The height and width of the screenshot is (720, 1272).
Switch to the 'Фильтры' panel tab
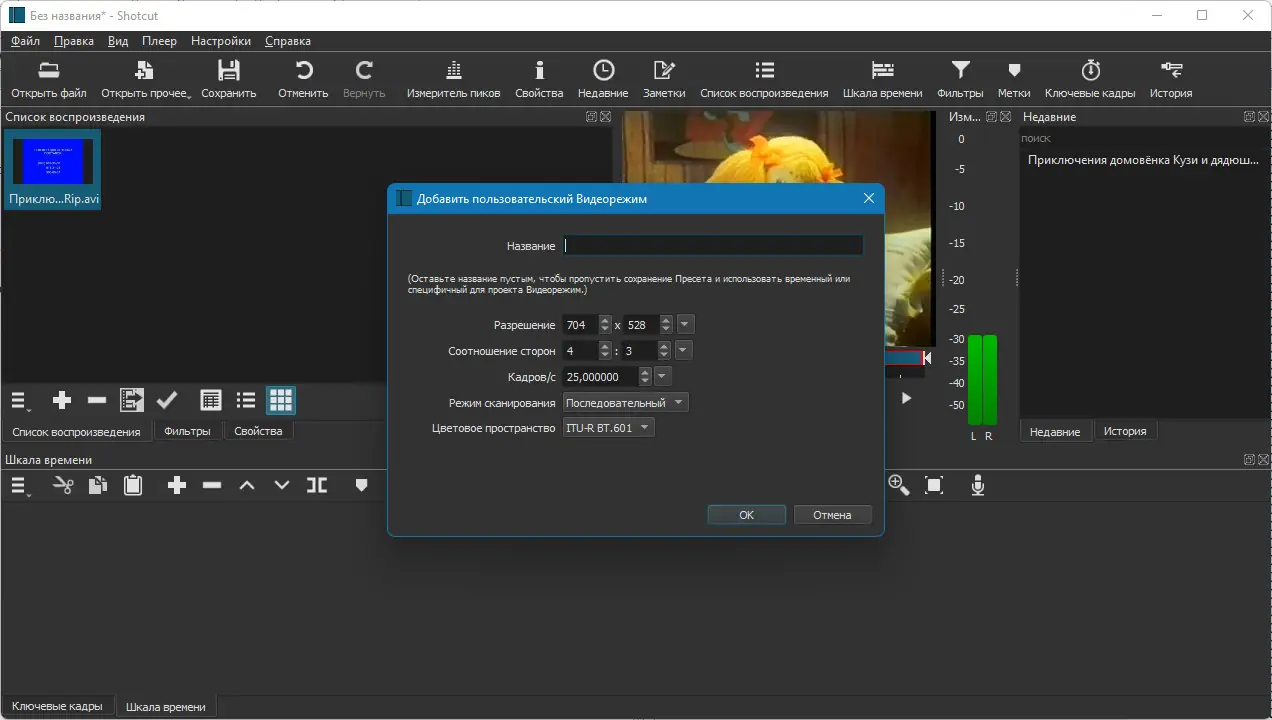pos(187,431)
